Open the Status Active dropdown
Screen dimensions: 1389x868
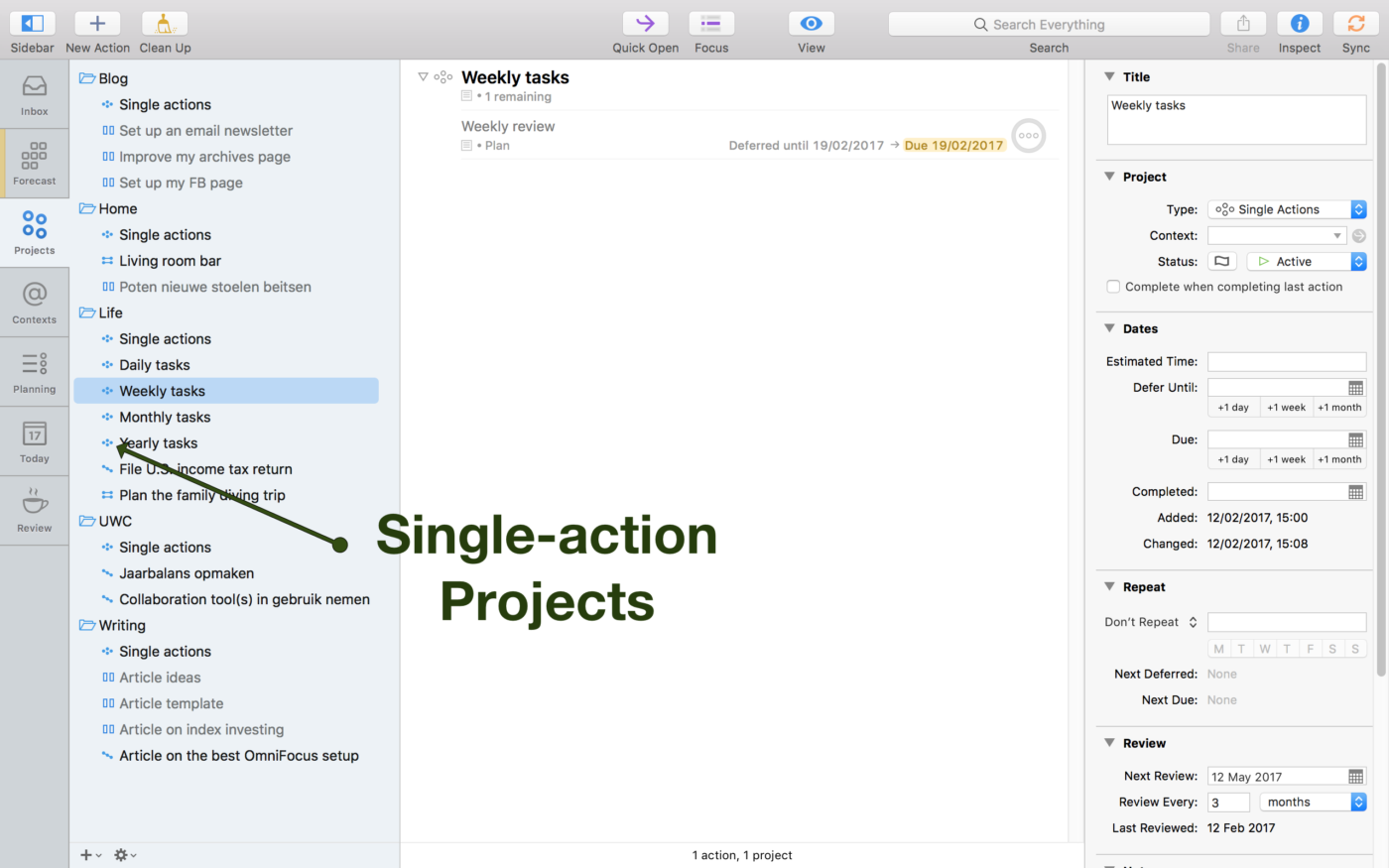[1307, 262]
